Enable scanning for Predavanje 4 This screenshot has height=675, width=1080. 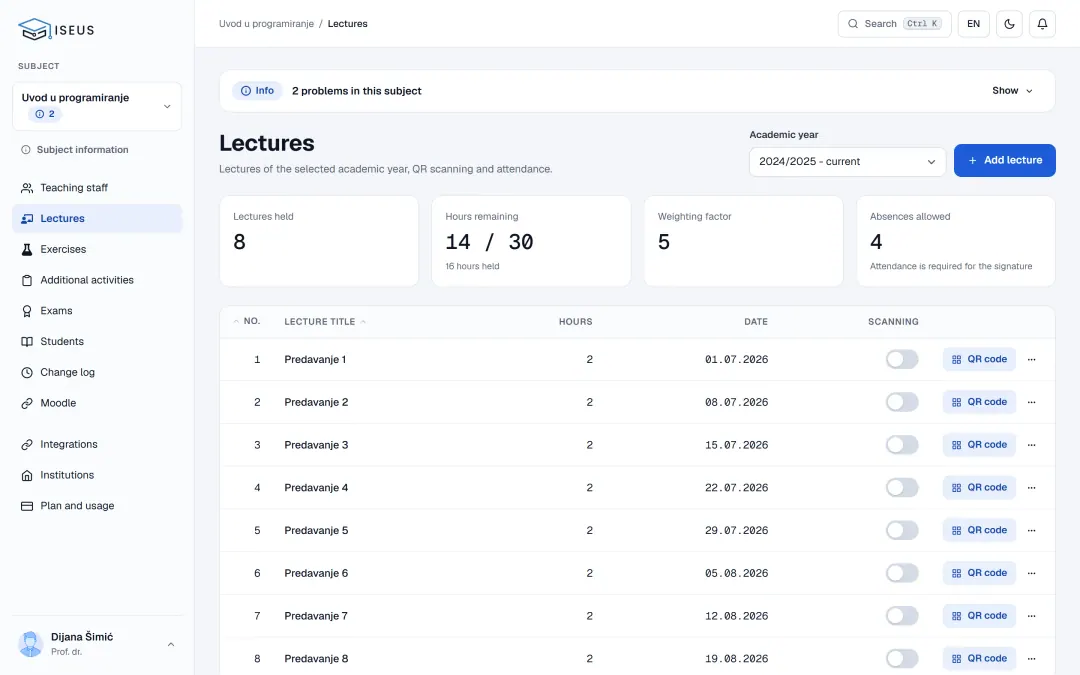point(902,488)
